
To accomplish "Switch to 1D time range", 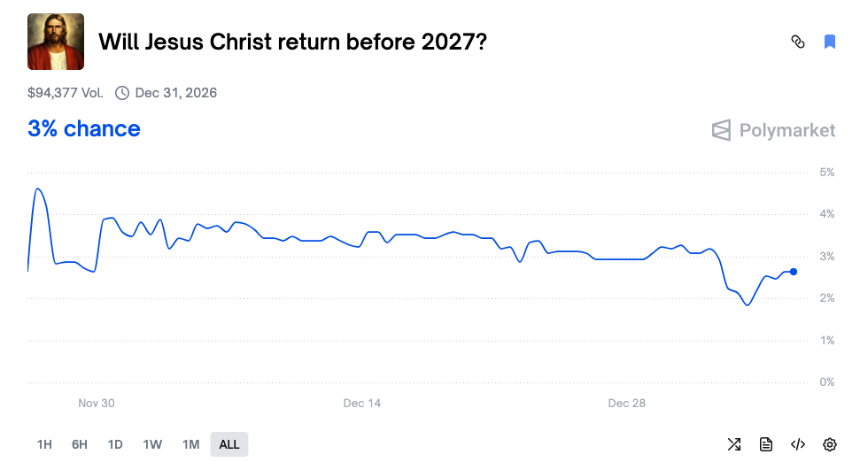I will (x=115, y=444).
